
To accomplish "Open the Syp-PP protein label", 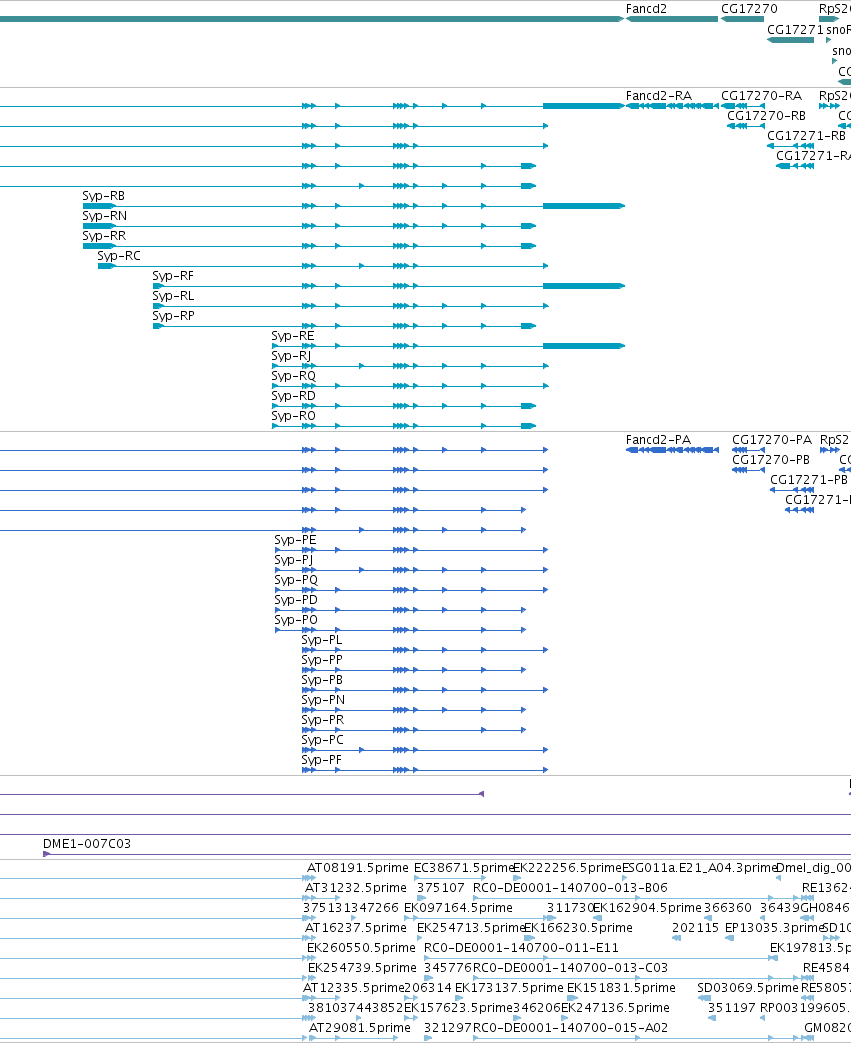I will pyautogui.click(x=322, y=659).
